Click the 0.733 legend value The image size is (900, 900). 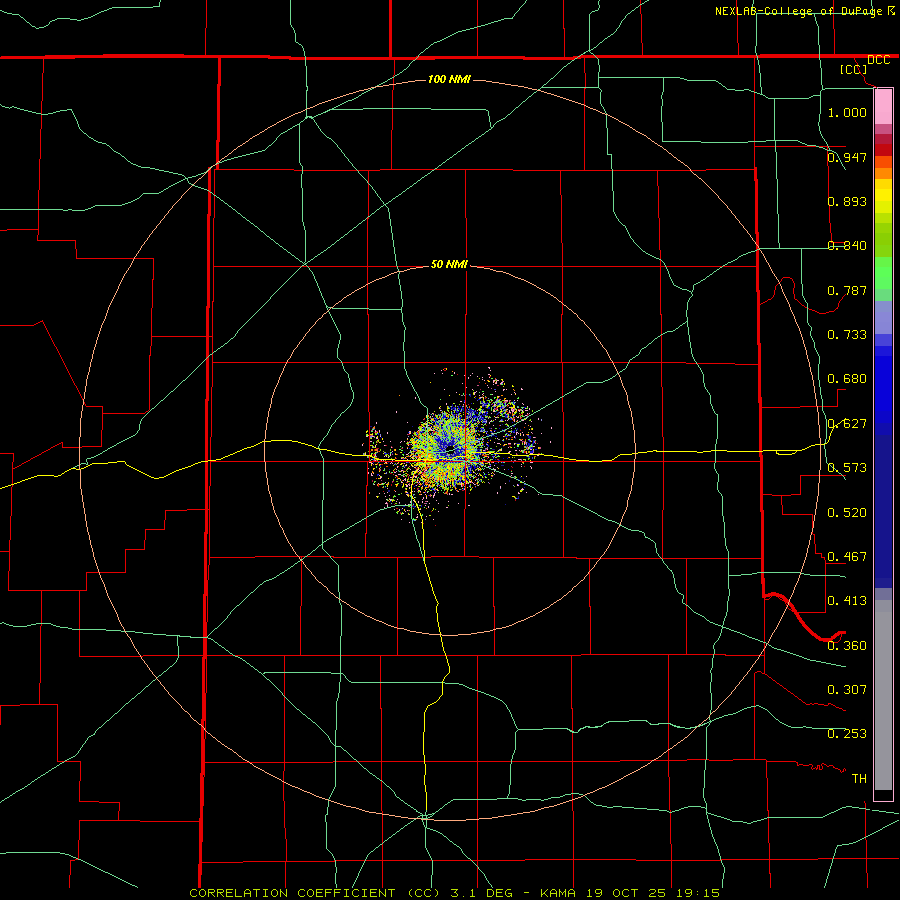(x=847, y=335)
